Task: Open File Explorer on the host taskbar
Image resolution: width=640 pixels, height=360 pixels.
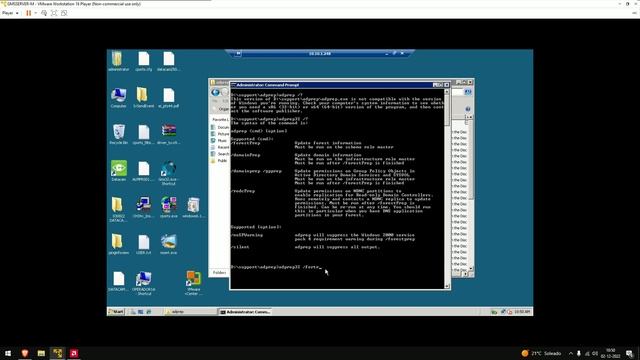Action: (x=41, y=353)
